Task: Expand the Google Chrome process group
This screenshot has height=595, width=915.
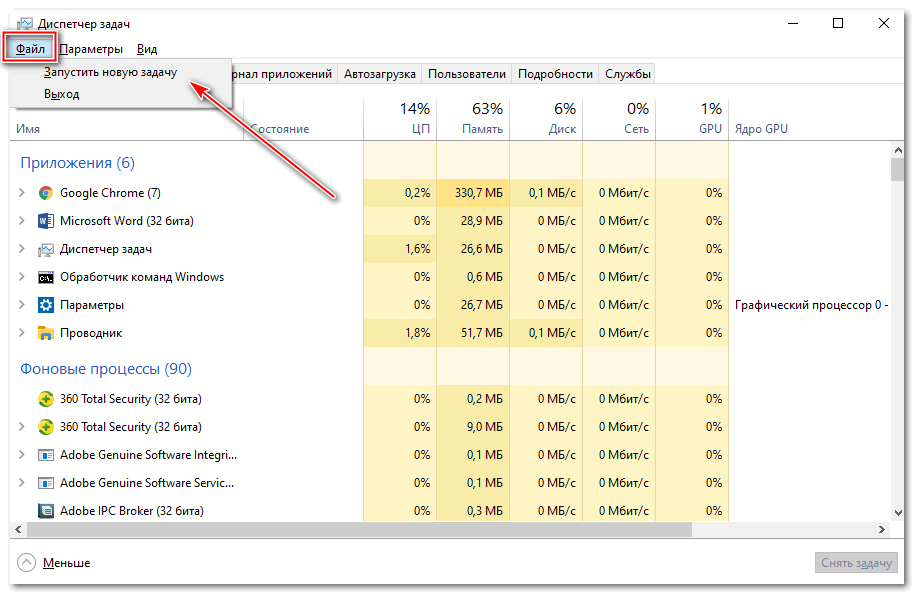Action: [x=22, y=193]
